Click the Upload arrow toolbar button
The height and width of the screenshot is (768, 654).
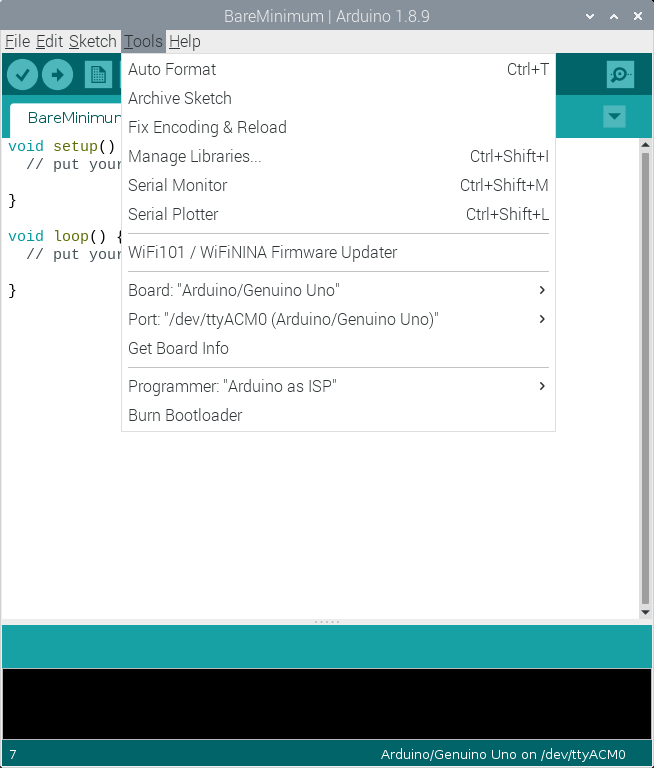58,75
